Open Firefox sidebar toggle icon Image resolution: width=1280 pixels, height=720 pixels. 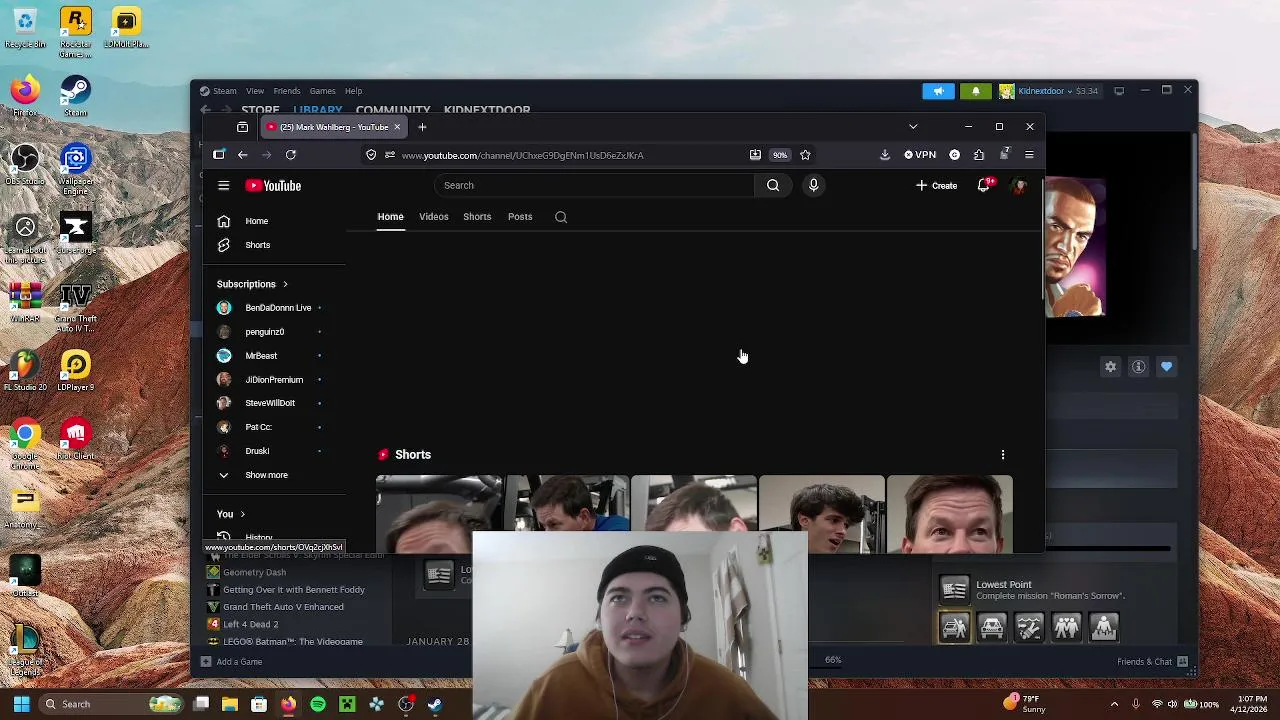pos(219,155)
